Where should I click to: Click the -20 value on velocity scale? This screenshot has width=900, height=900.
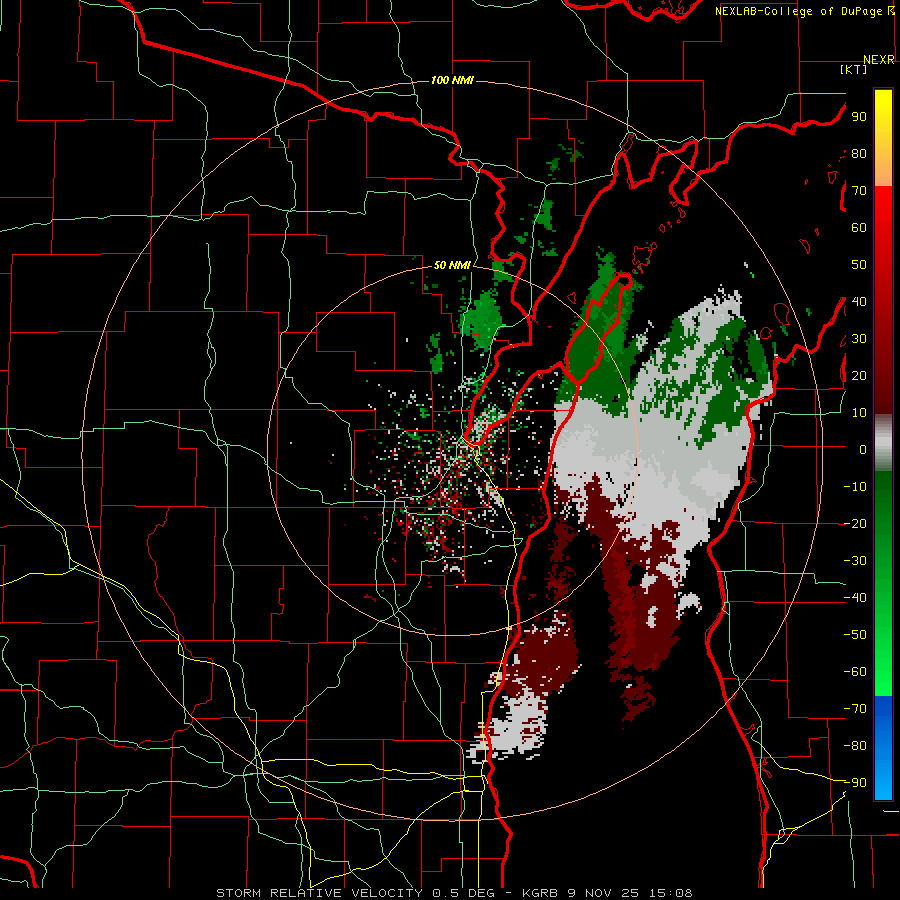tap(855, 523)
